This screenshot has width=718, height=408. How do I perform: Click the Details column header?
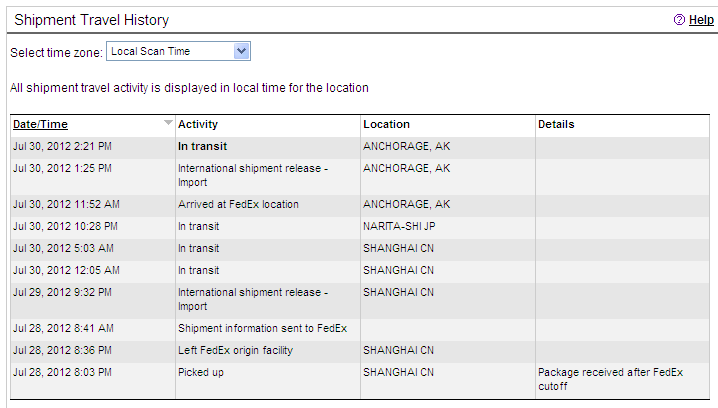coord(556,124)
